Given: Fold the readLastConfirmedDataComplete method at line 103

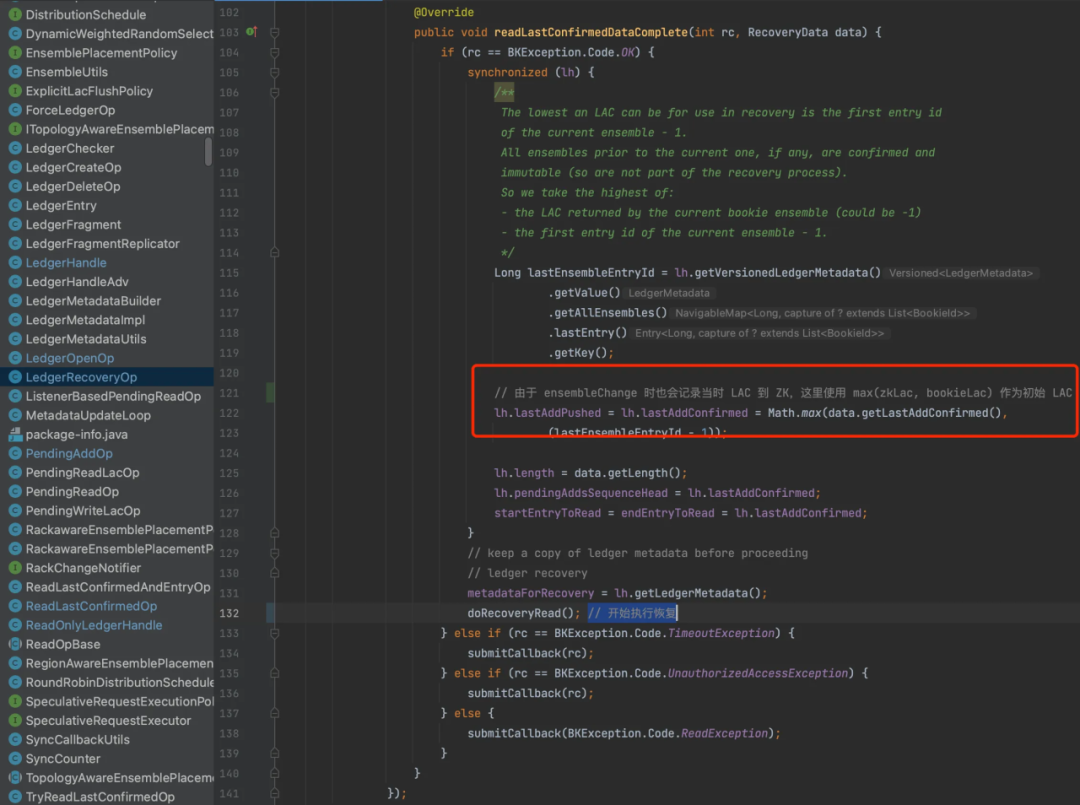Looking at the screenshot, I should (274, 32).
